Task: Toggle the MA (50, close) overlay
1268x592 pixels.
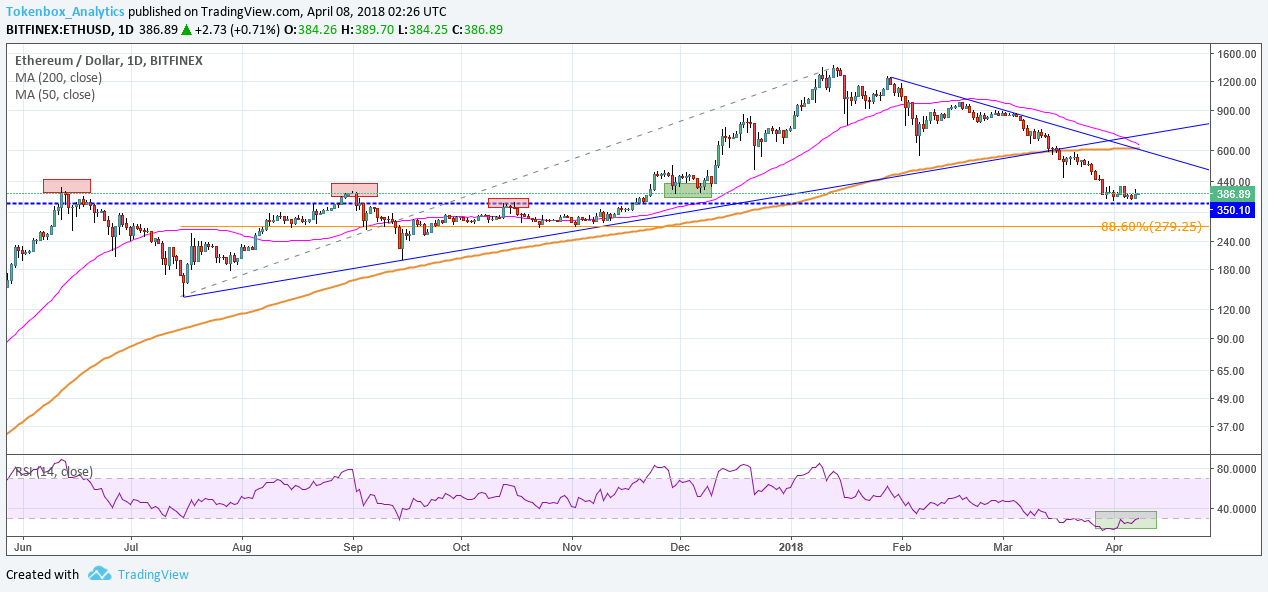Action: (55, 94)
